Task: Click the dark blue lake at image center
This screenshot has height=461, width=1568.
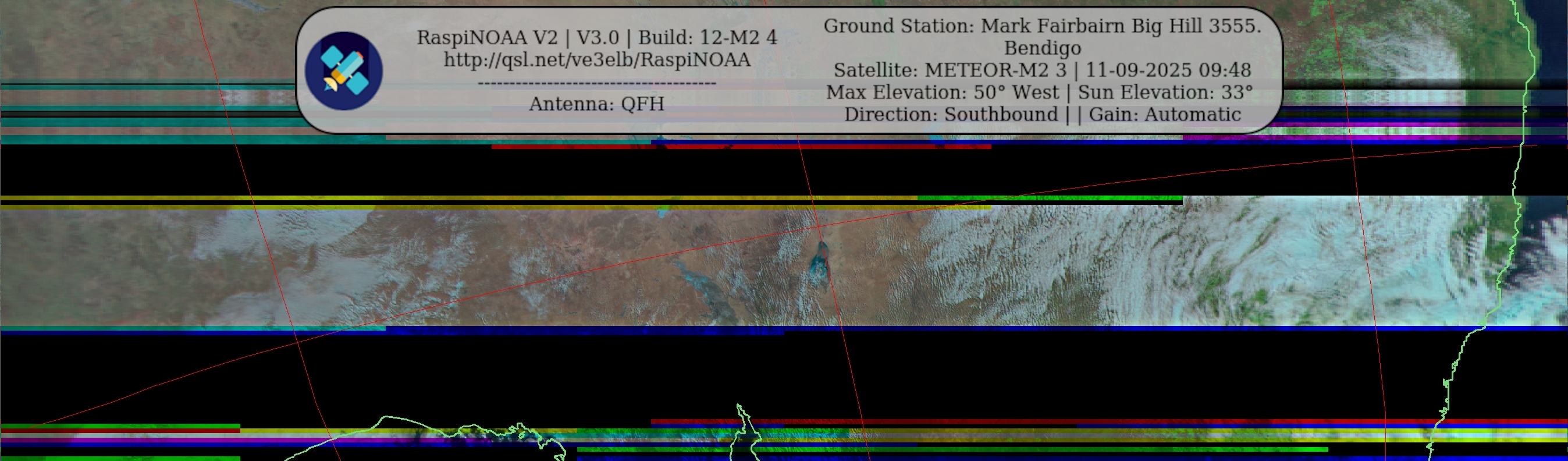Action: point(819,263)
